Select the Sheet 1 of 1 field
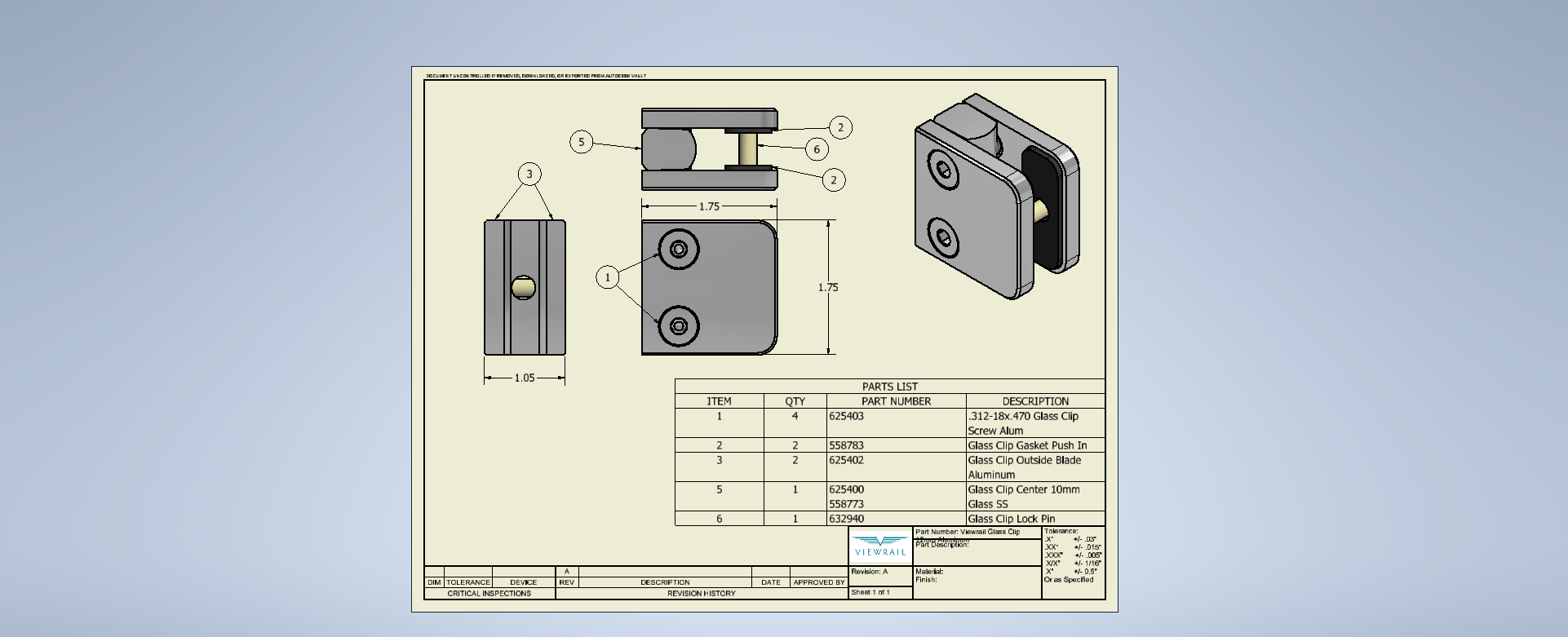 [x=870, y=592]
